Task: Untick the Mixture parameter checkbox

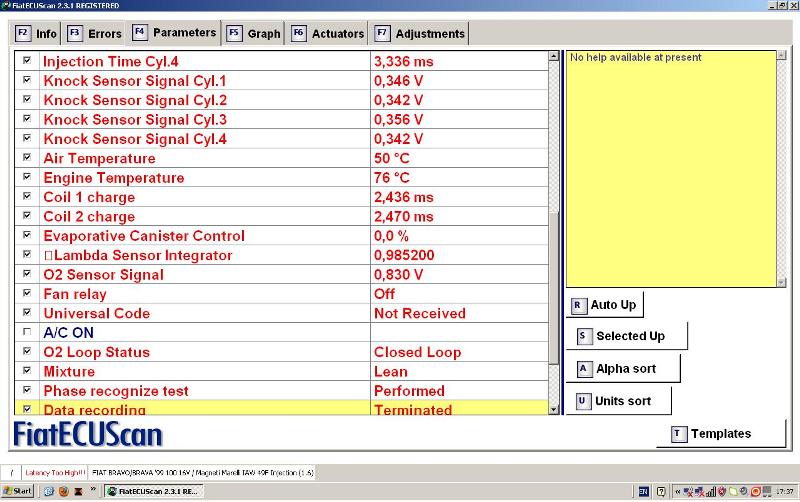Action: [x=27, y=371]
